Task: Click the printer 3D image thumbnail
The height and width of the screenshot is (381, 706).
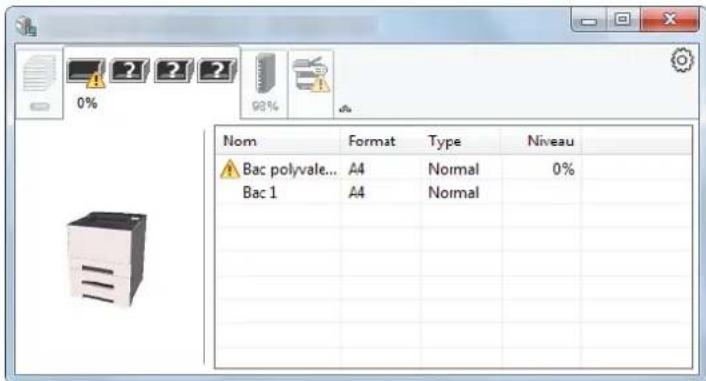Action: pos(107,258)
